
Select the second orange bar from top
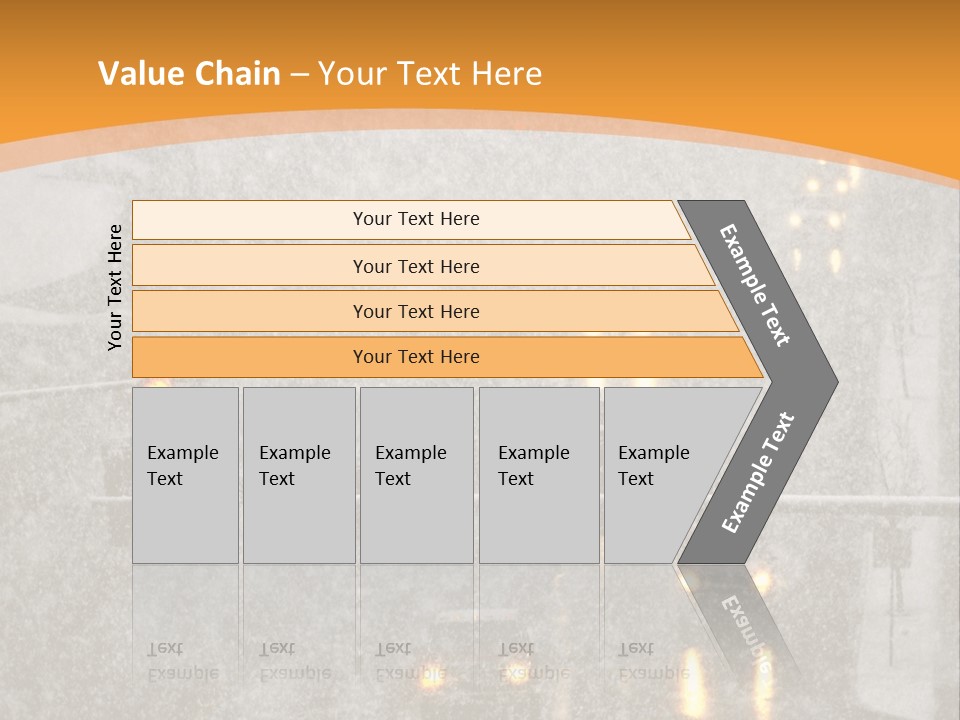point(415,266)
